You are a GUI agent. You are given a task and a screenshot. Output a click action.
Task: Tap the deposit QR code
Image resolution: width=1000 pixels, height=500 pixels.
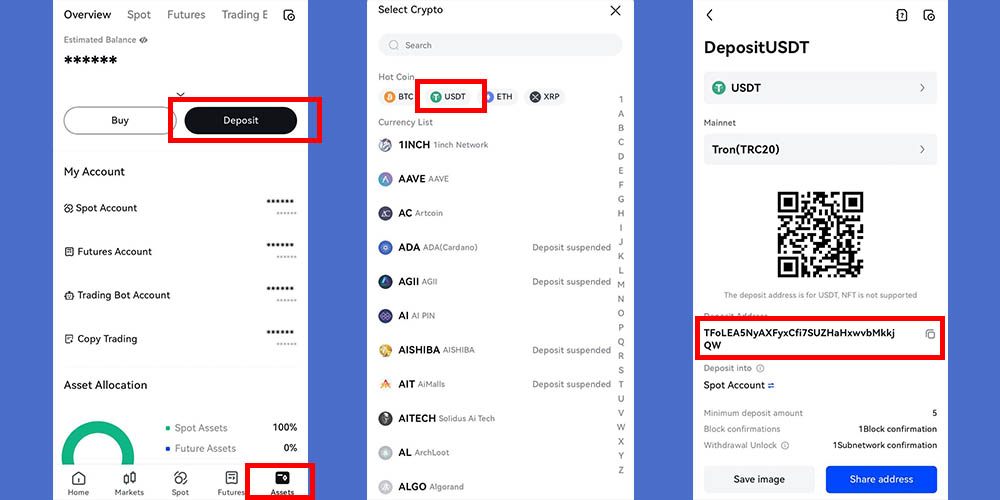[820, 235]
